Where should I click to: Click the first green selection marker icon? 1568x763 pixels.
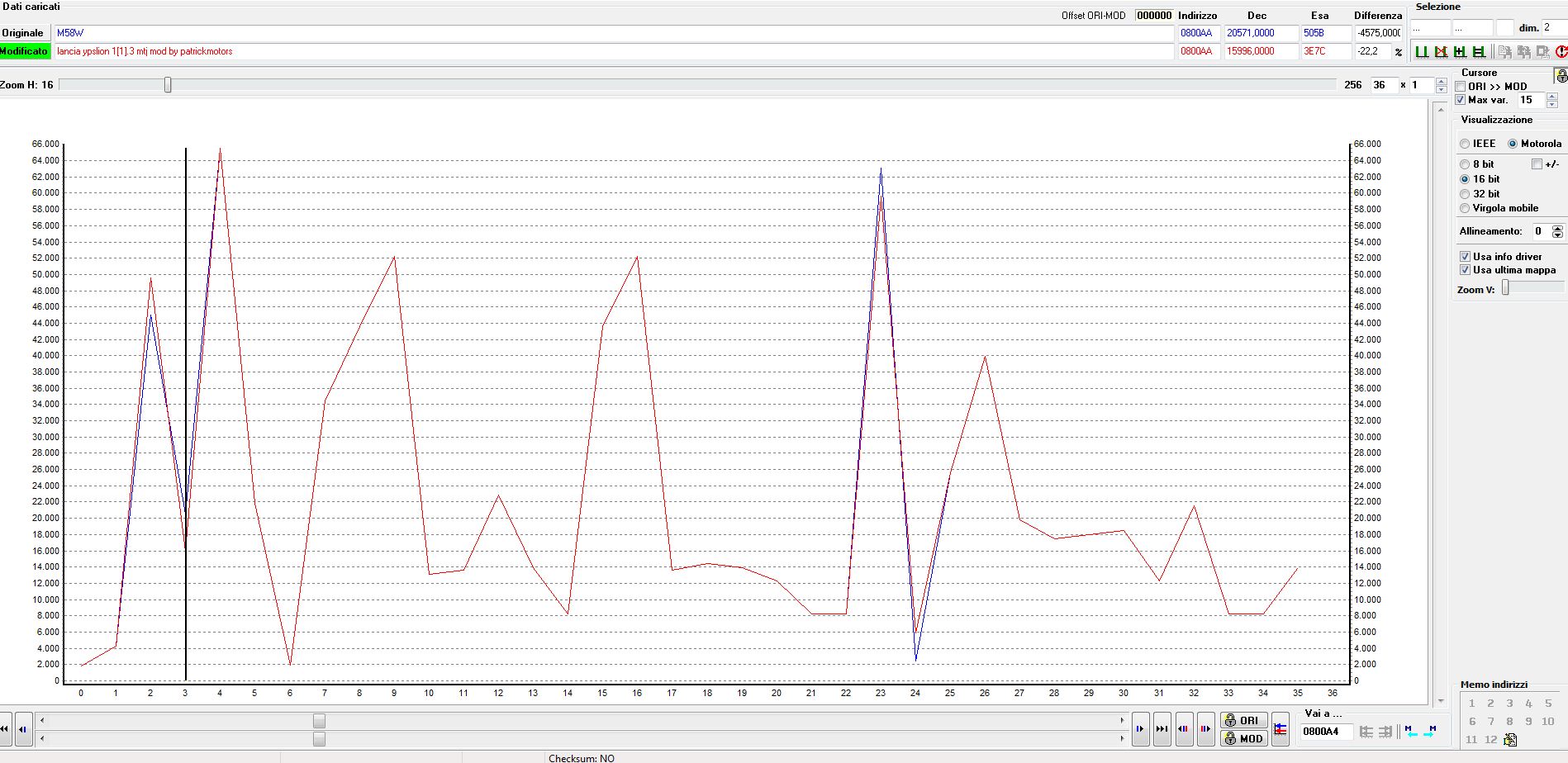pos(1422,51)
